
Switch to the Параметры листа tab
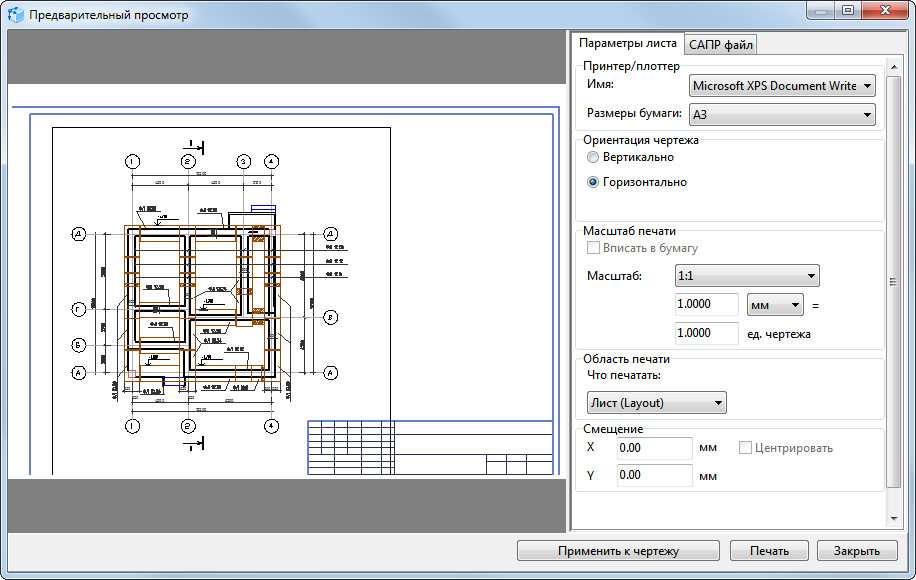[x=628, y=44]
